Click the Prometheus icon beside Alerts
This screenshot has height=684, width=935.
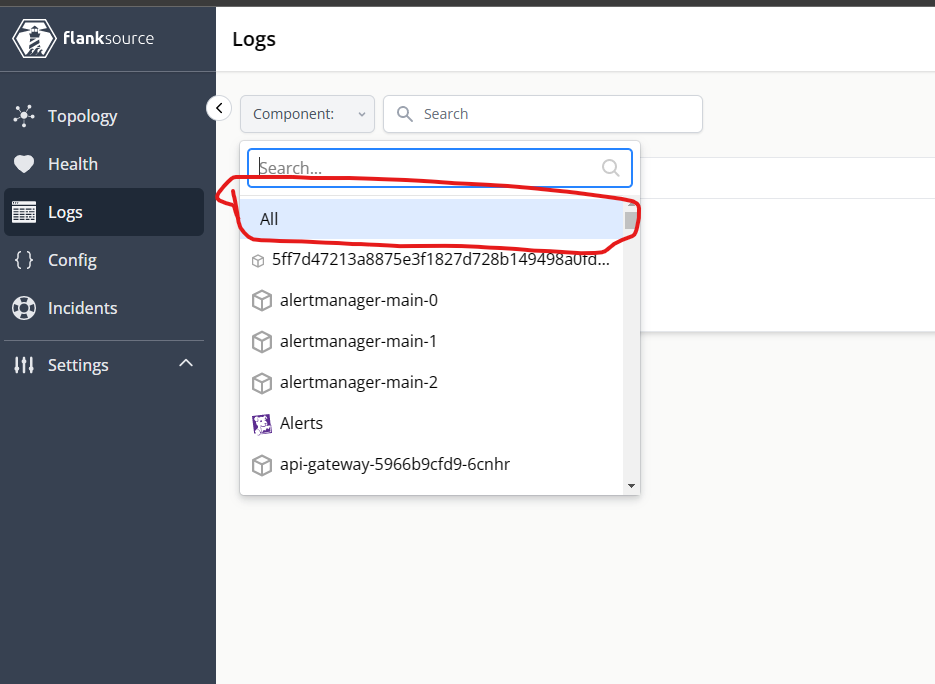(261, 423)
